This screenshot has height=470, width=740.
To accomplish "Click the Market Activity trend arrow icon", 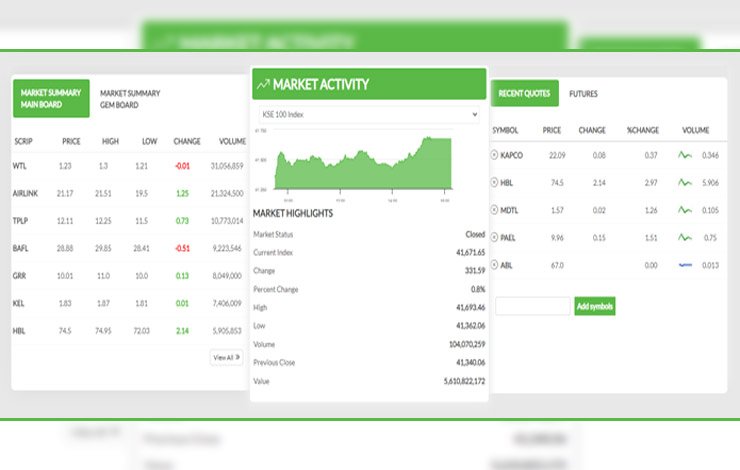I will [x=263, y=85].
